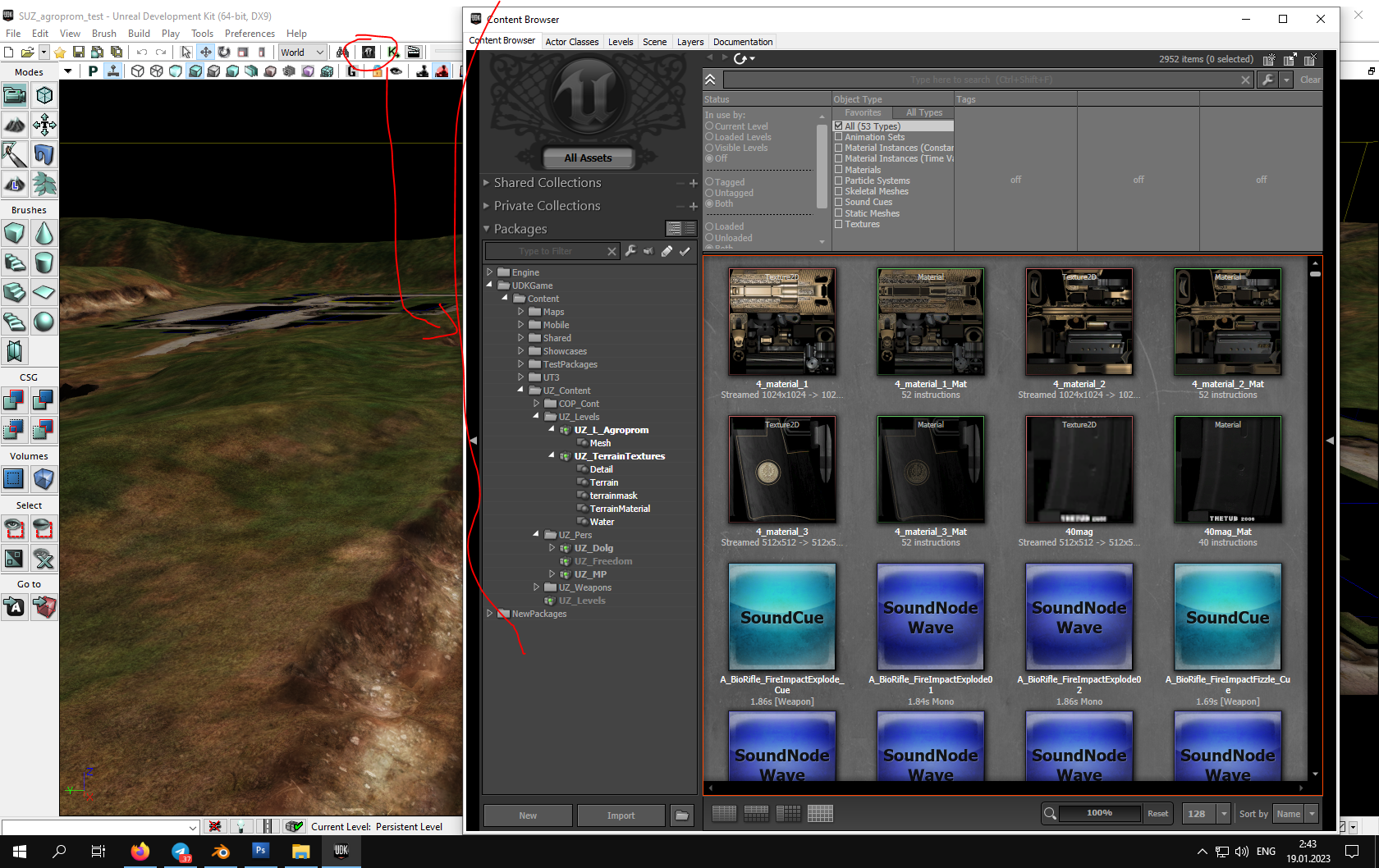Click the All Assets button
Image resolution: width=1379 pixels, height=868 pixels.
(x=588, y=158)
